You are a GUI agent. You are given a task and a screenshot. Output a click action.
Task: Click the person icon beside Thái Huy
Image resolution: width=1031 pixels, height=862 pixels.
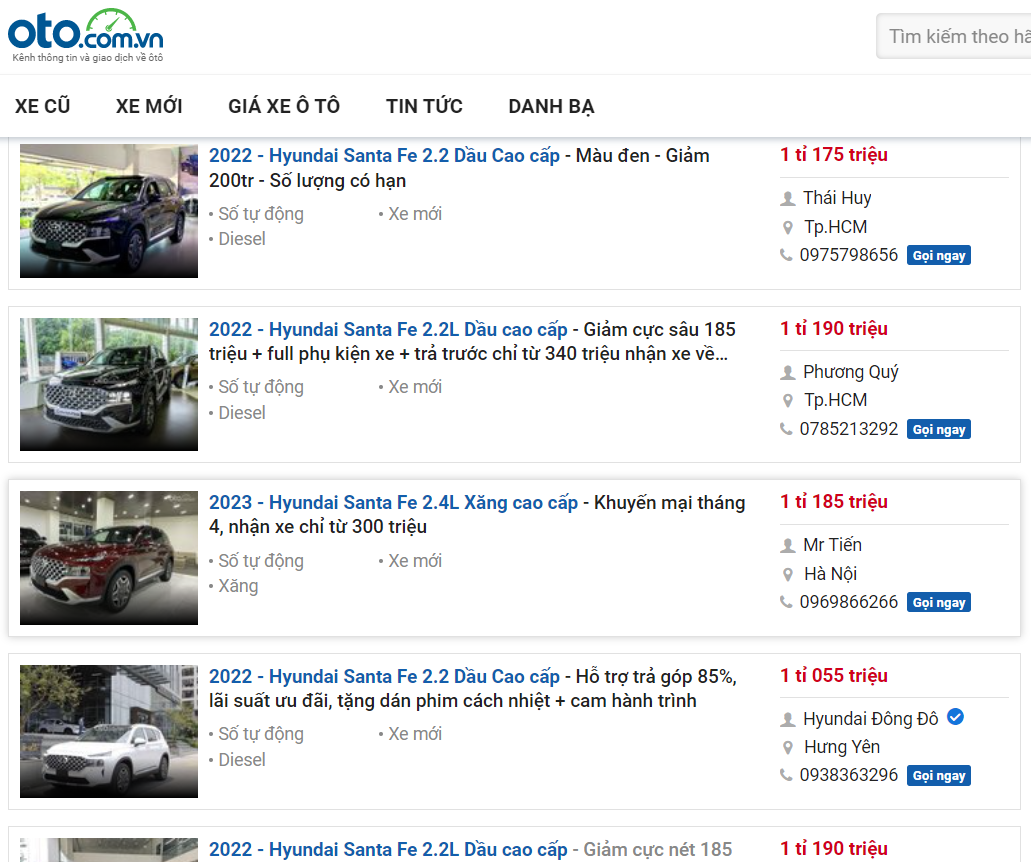[x=788, y=198]
